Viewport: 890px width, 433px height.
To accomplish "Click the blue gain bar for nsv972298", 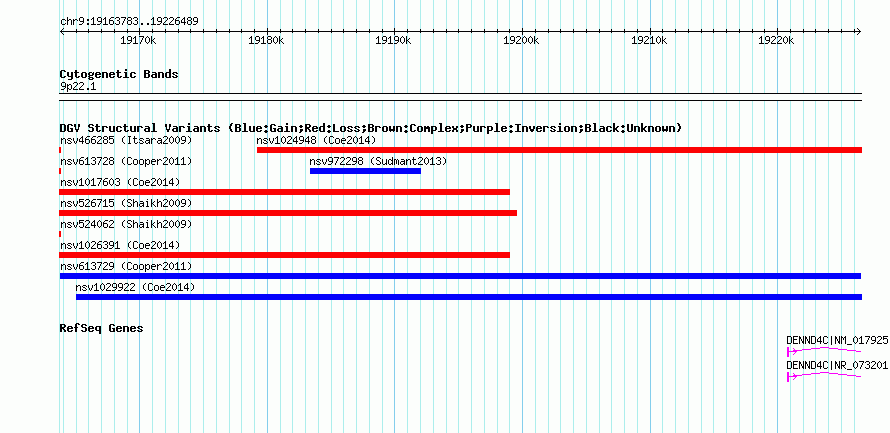I will (x=365, y=171).
